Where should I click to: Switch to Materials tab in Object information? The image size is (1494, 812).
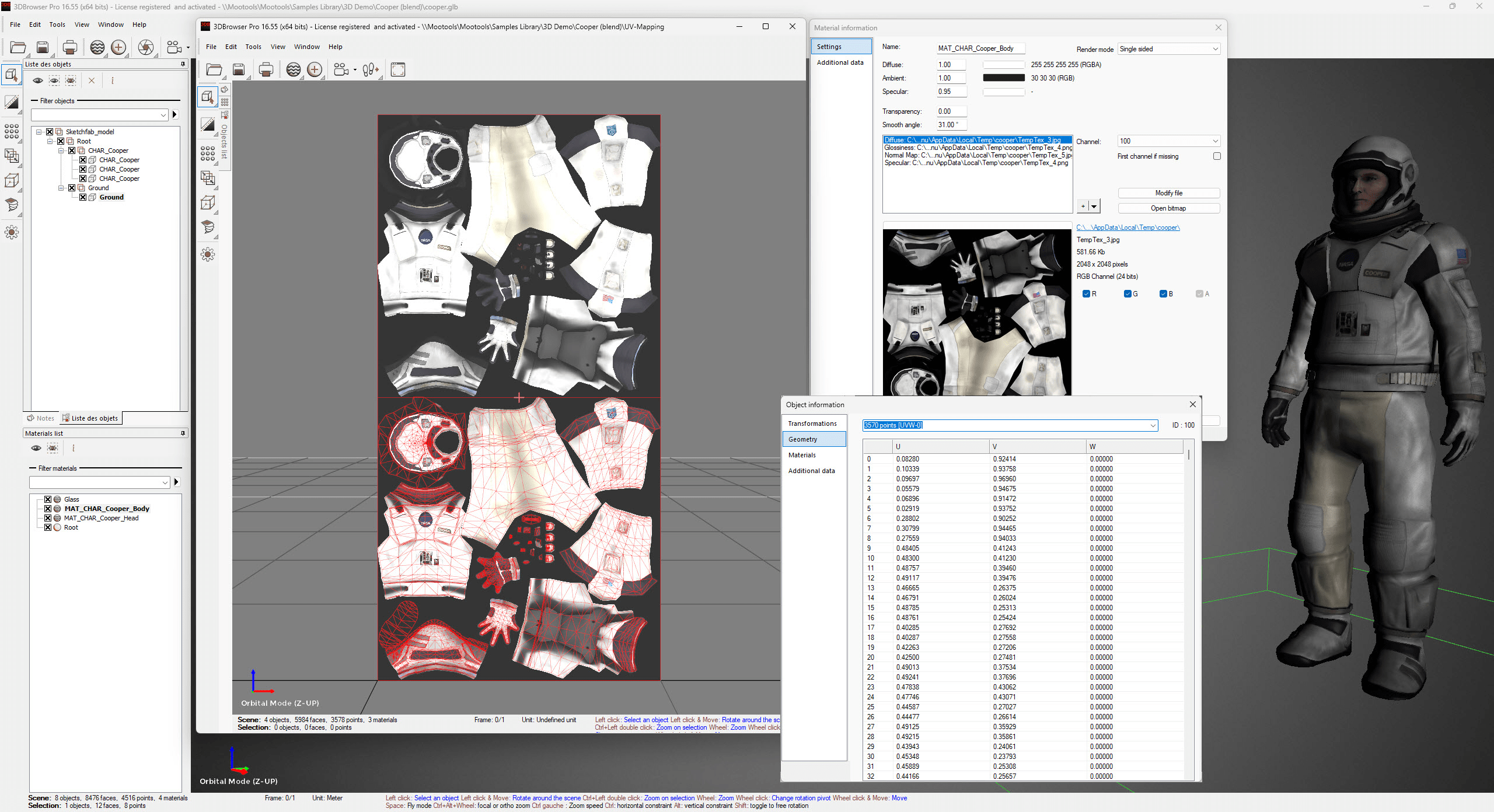tap(814, 455)
